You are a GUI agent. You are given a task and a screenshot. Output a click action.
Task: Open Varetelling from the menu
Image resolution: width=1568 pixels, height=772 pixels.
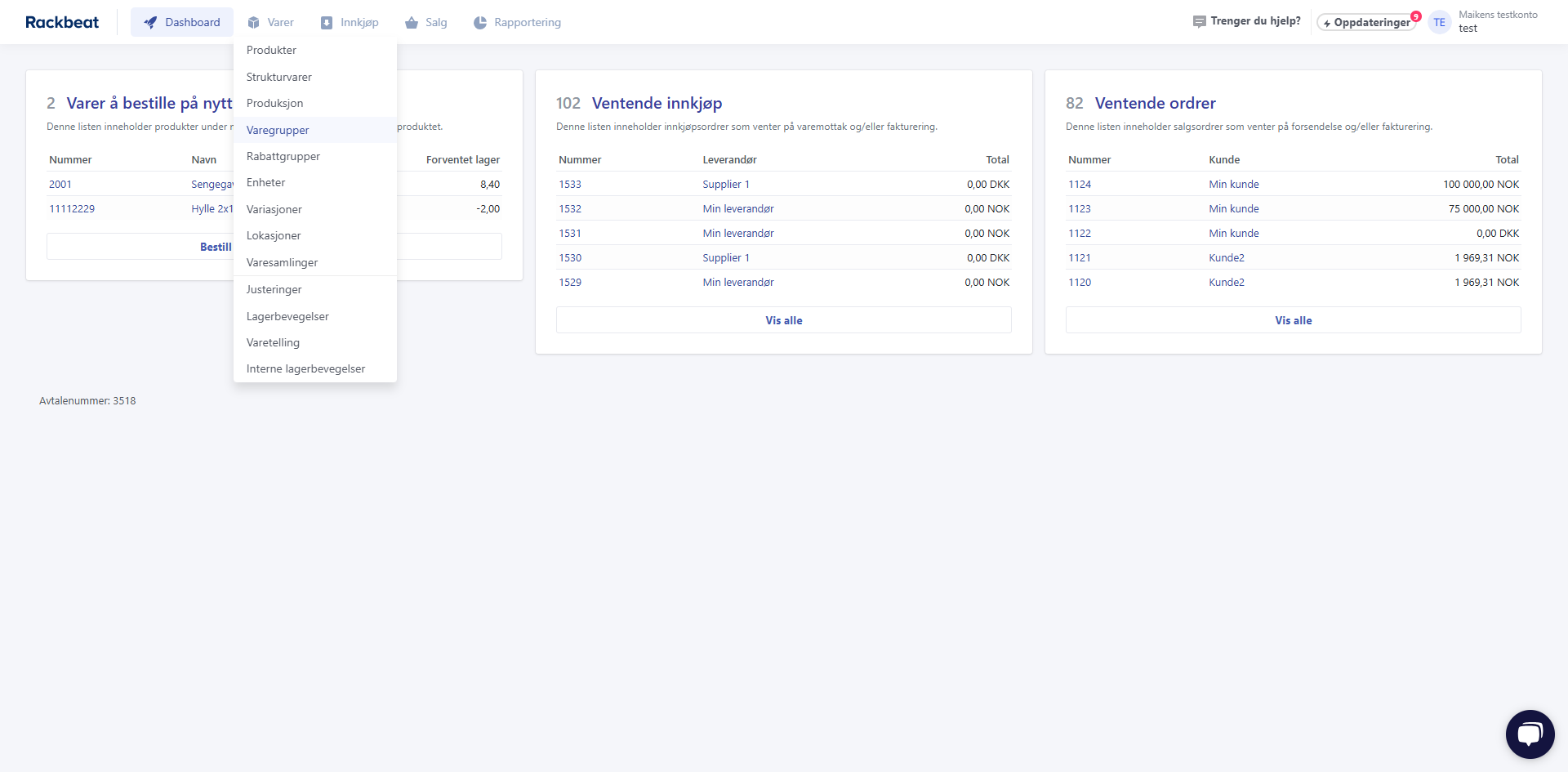(x=315, y=342)
